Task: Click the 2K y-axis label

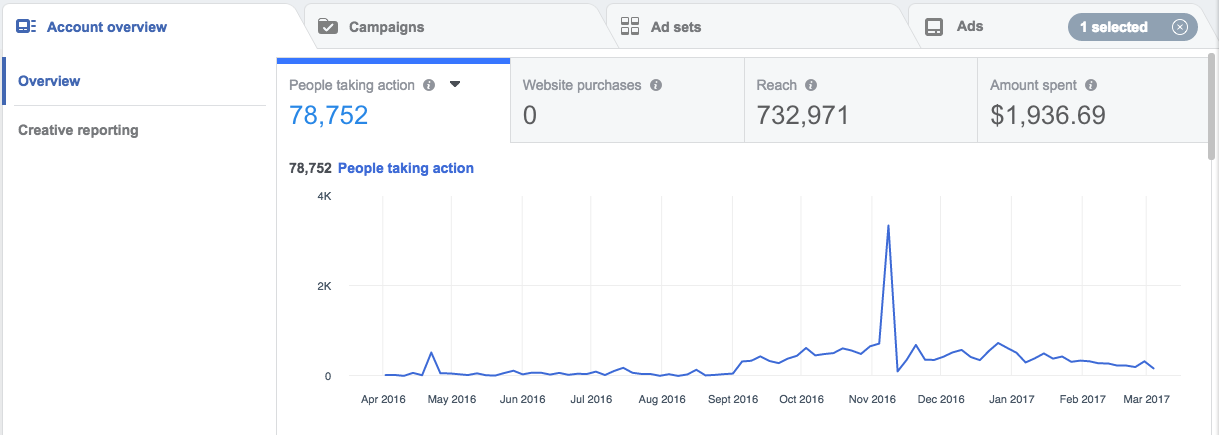Action: pos(324,286)
